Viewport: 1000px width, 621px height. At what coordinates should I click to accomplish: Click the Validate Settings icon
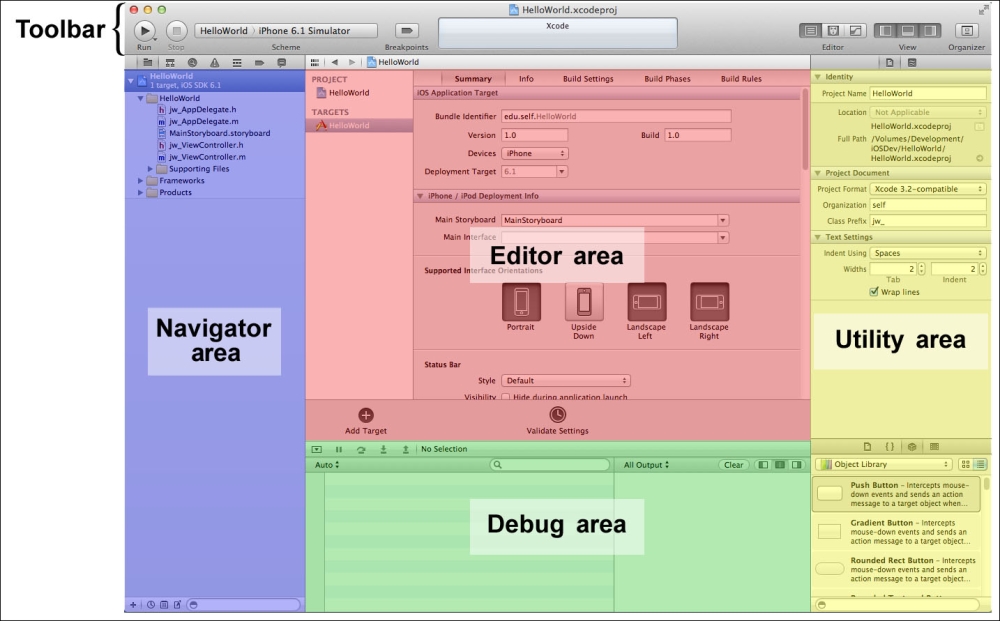click(x=557, y=415)
